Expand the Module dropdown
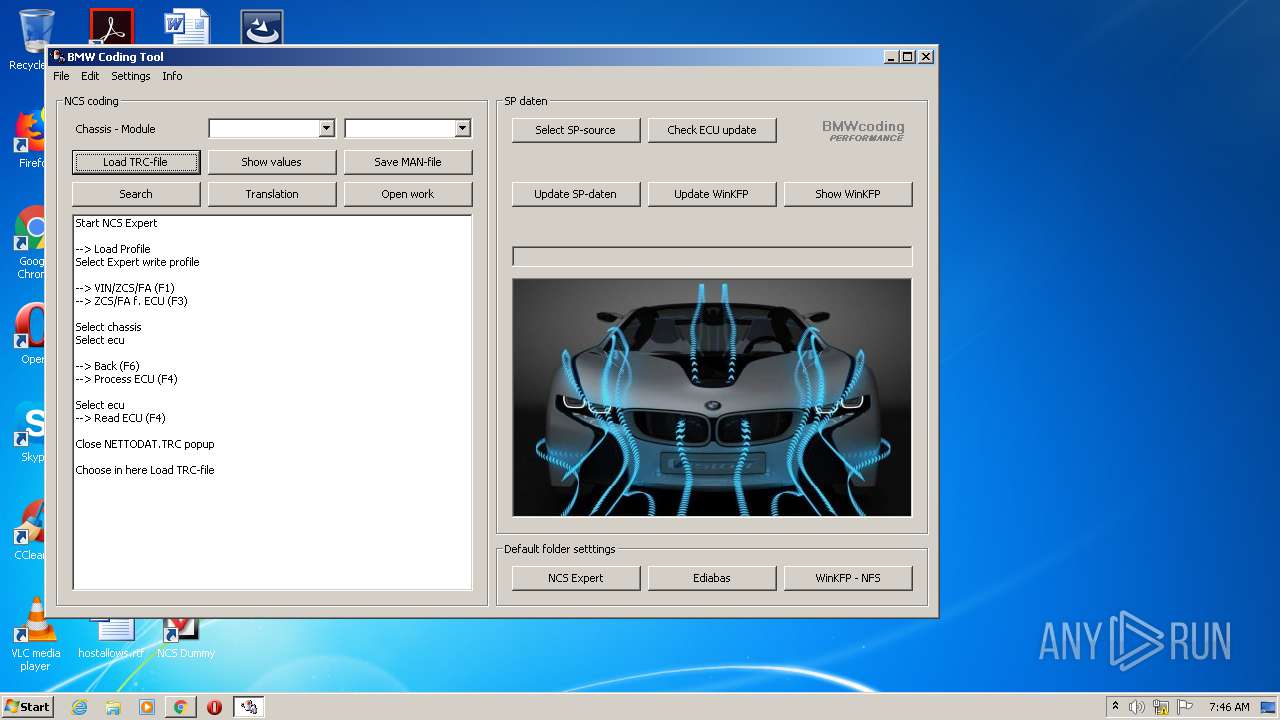This screenshot has height=720, width=1280. tap(462, 128)
